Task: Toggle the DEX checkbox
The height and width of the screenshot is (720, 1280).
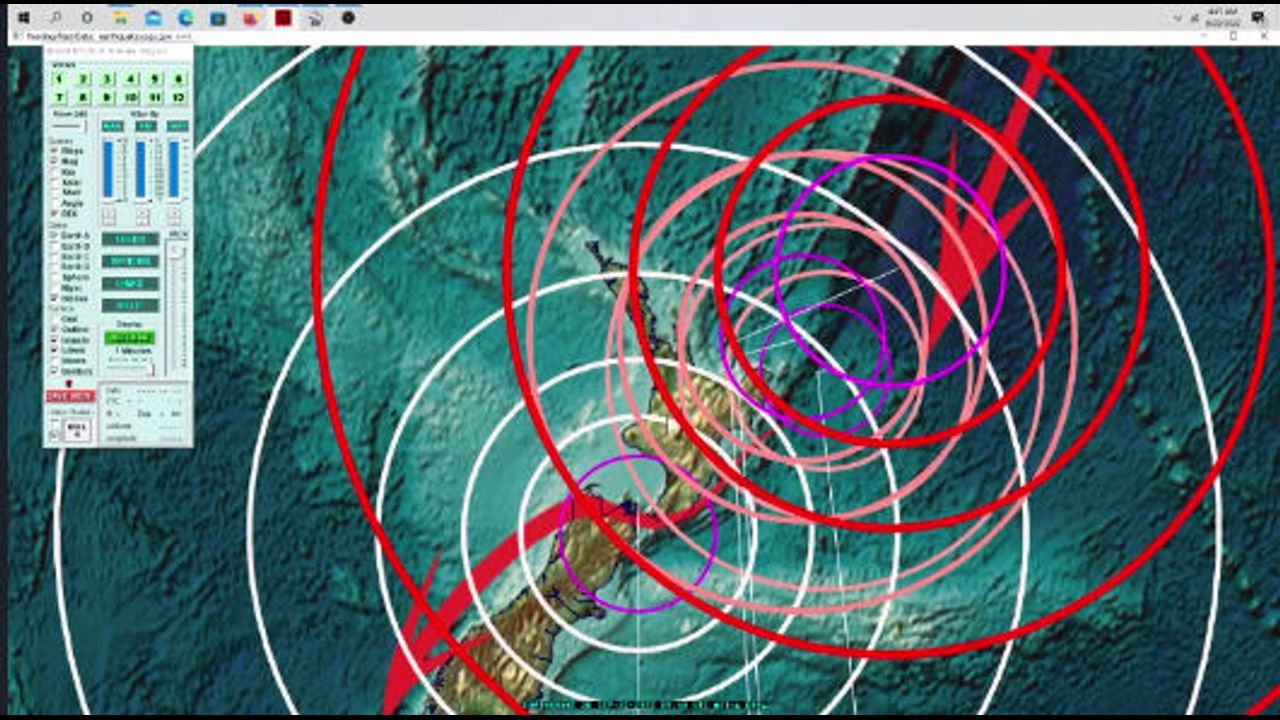Action: pos(55,213)
